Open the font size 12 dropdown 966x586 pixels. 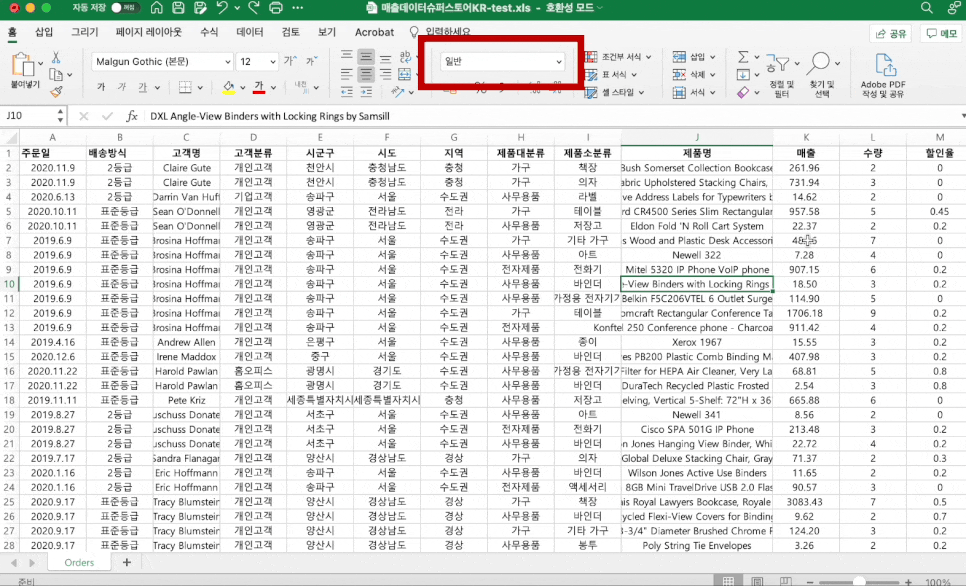(256, 62)
